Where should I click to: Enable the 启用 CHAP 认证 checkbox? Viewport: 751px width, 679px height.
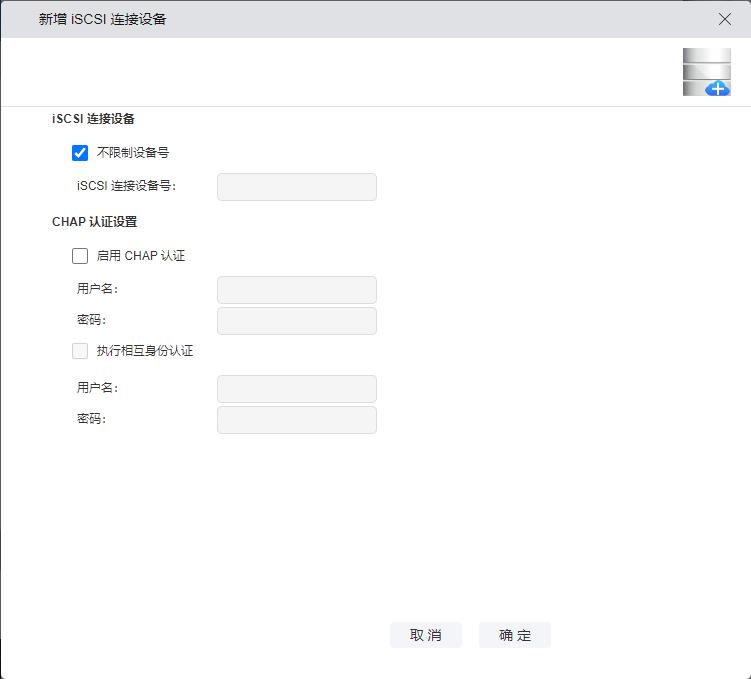[80, 256]
